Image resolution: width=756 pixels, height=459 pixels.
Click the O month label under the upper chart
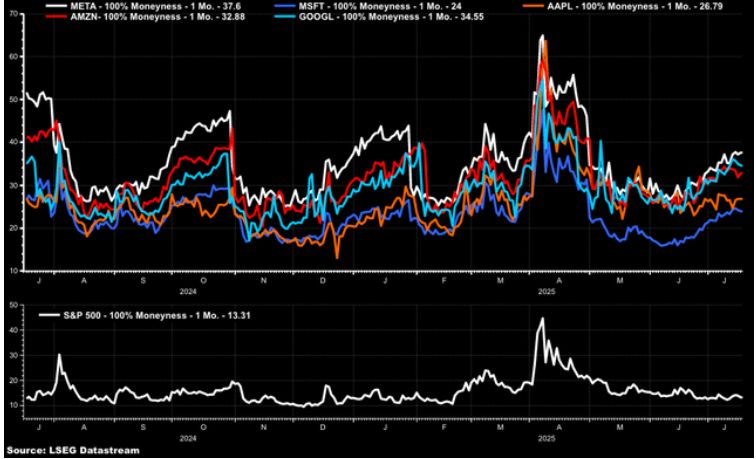pos(203,280)
